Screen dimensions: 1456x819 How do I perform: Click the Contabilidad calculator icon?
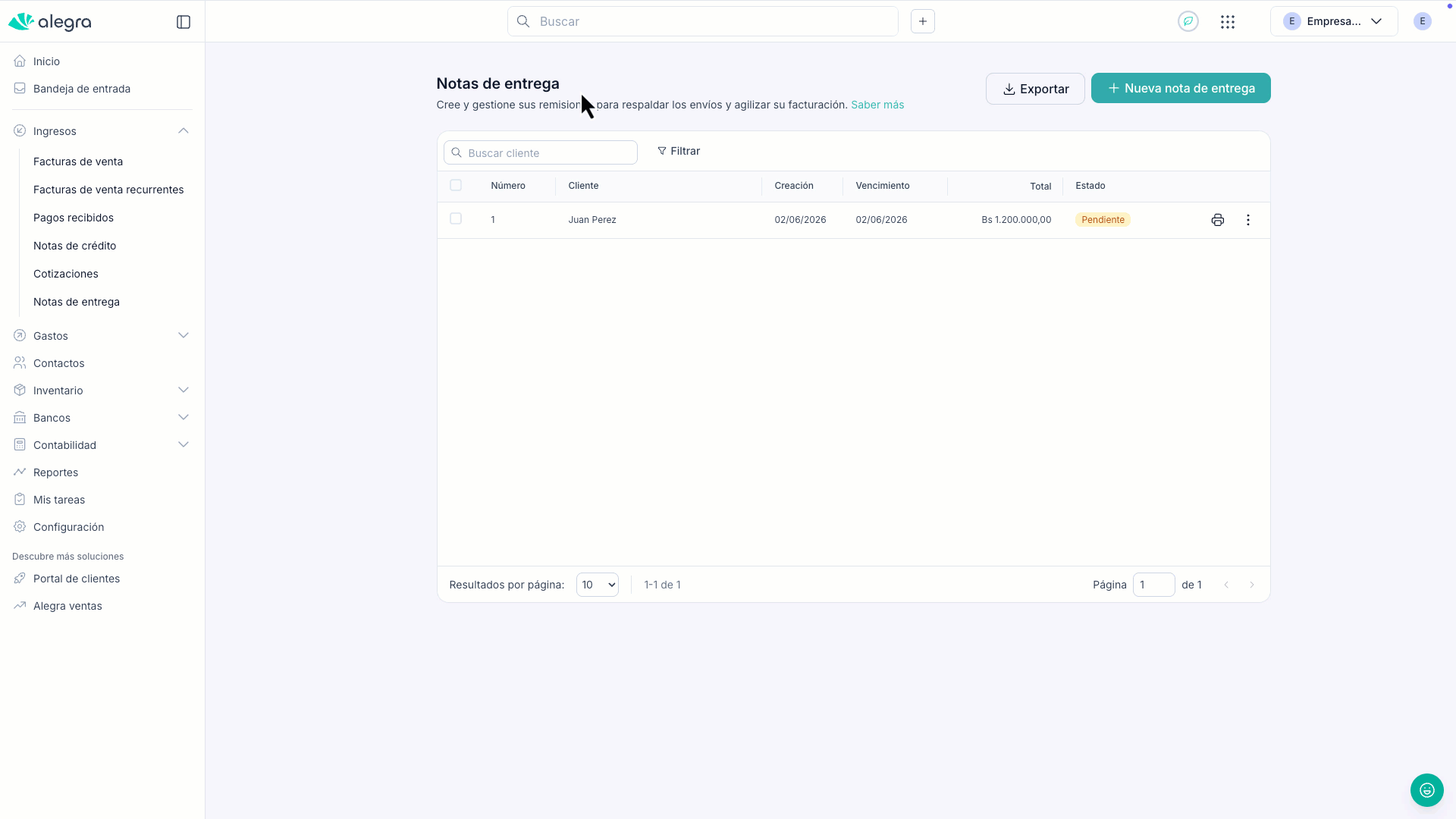(20, 444)
